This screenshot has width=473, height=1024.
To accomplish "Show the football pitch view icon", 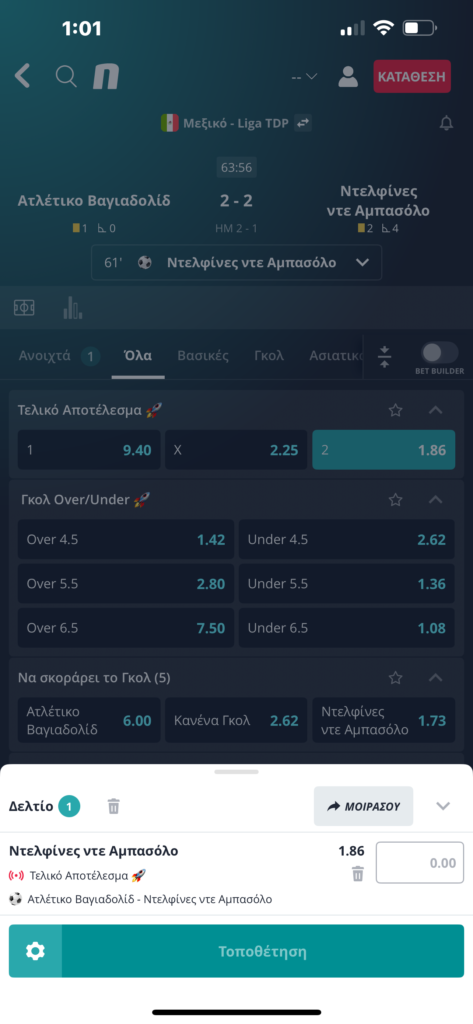I will coord(24,308).
